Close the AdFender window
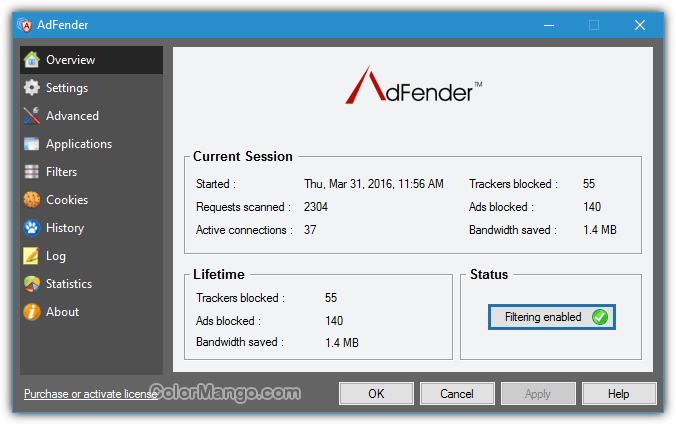Viewport: 676px width, 424px height. [x=640, y=25]
